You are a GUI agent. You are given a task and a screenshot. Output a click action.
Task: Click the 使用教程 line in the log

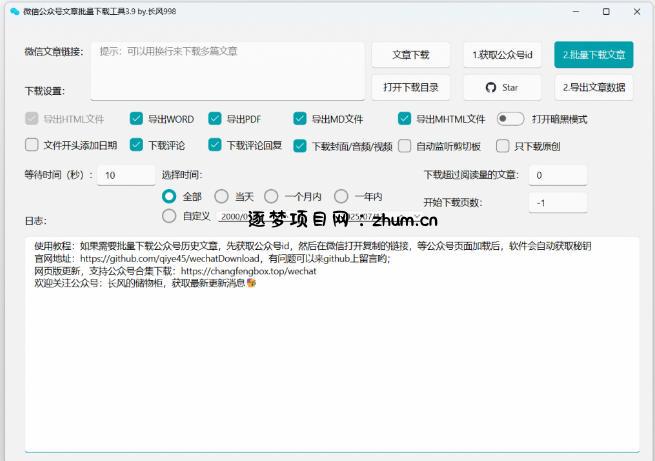point(312,246)
